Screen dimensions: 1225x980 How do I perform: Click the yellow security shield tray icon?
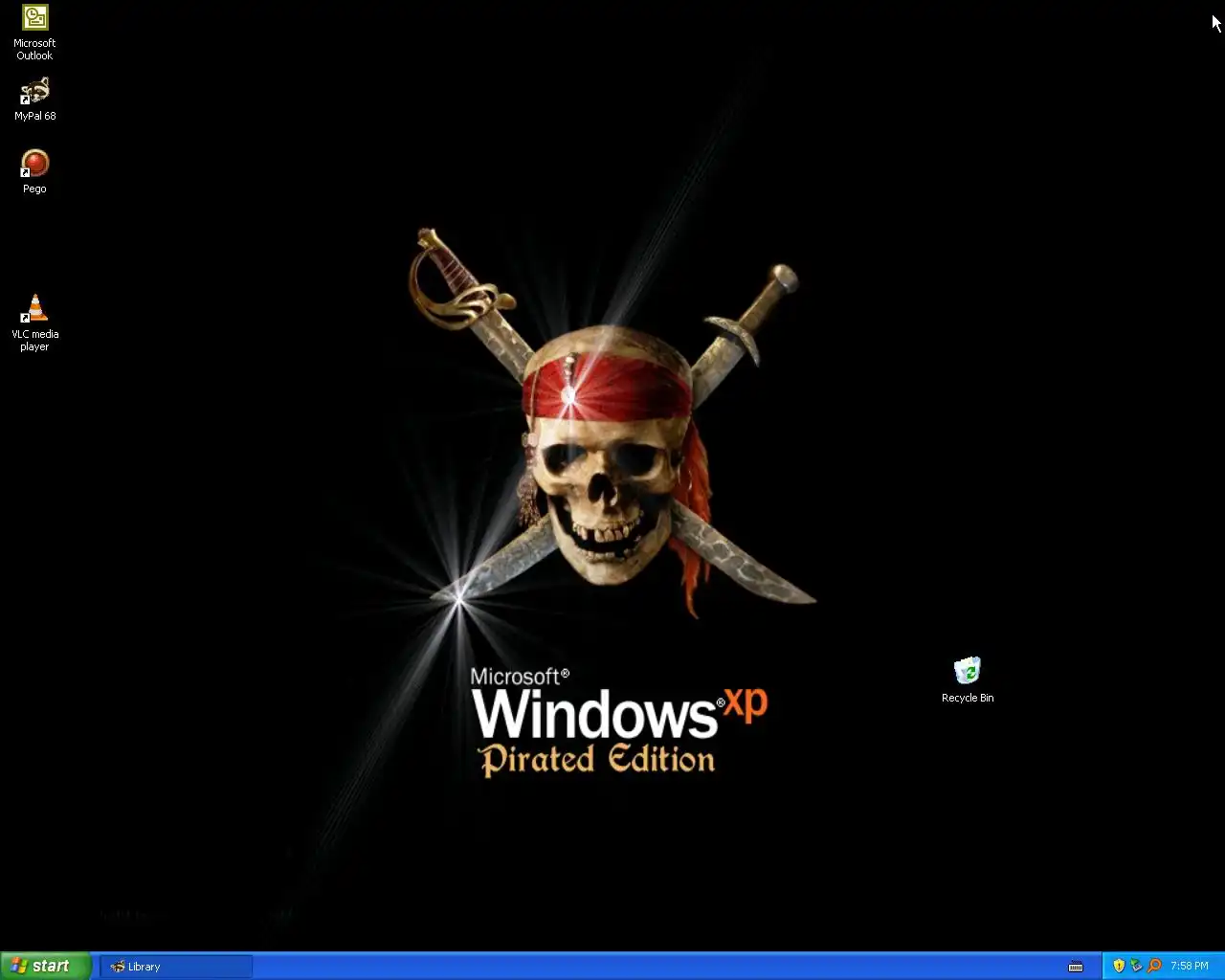(1119, 966)
